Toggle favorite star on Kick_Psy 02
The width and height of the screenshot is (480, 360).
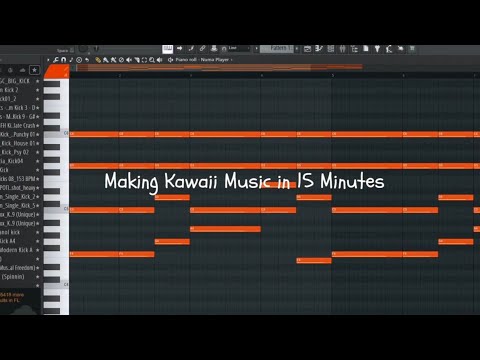click(37, 152)
